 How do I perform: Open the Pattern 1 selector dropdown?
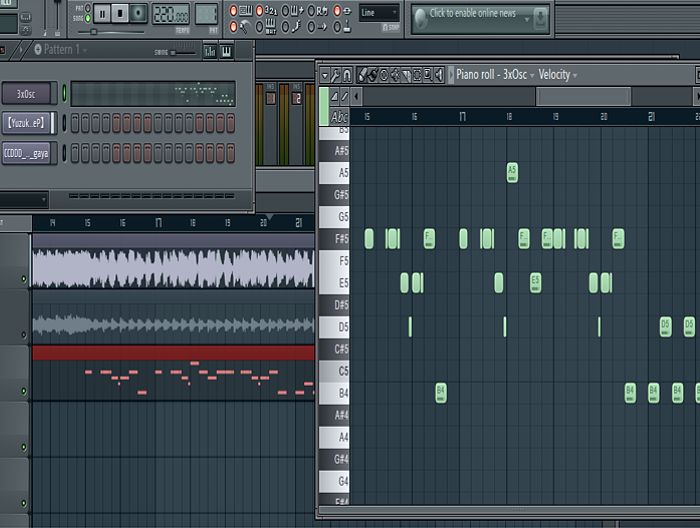[x=60, y=49]
